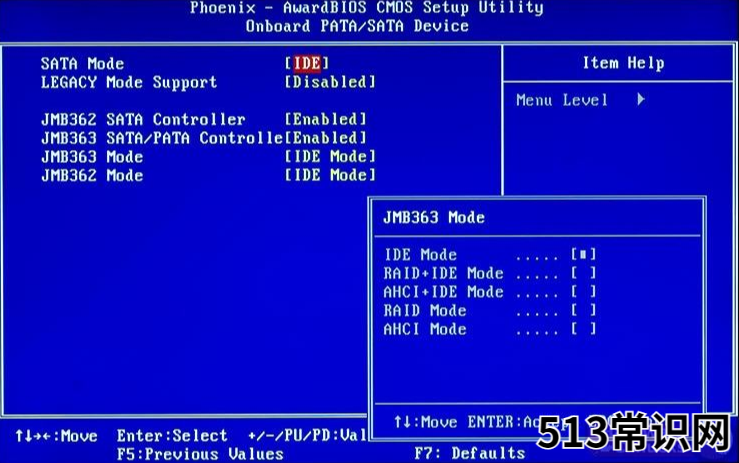Click the F5:Previous Values hint

200,454
